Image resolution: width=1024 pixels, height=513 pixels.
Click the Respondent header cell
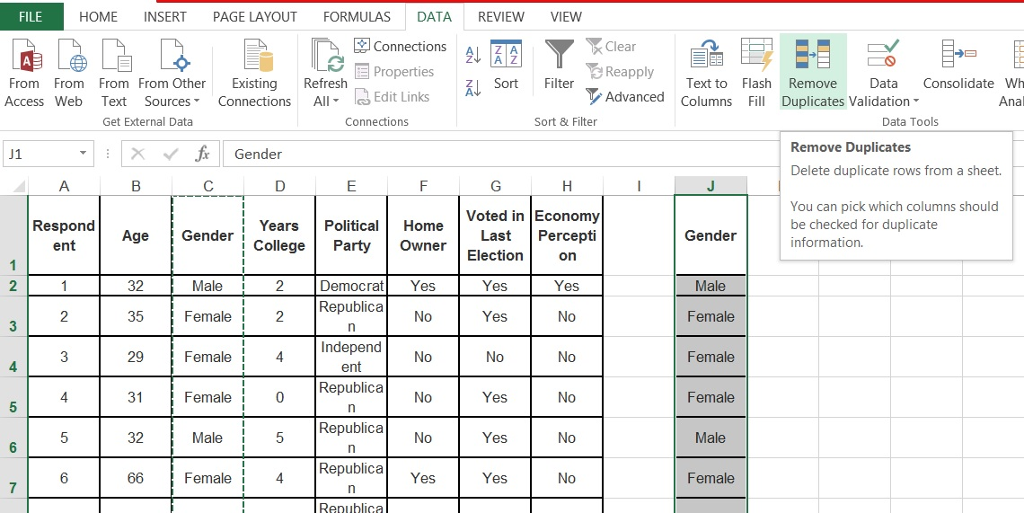(64, 236)
